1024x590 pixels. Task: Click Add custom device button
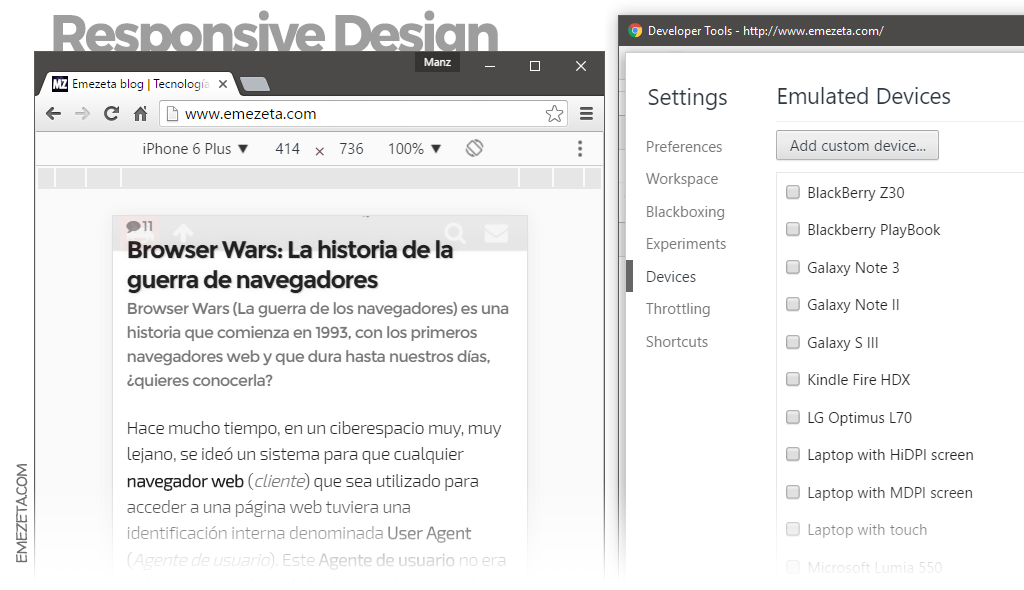coord(857,146)
